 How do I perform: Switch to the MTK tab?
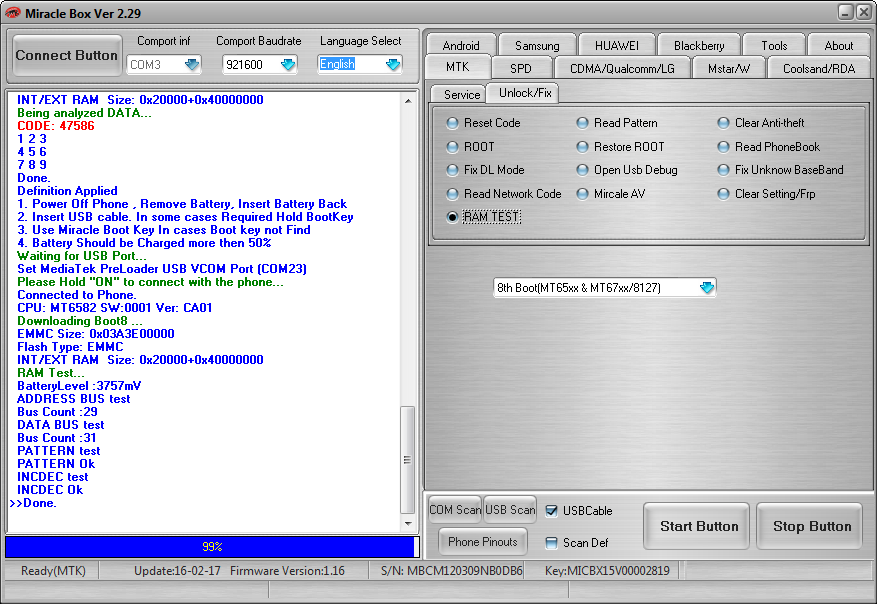[x=458, y=67]
